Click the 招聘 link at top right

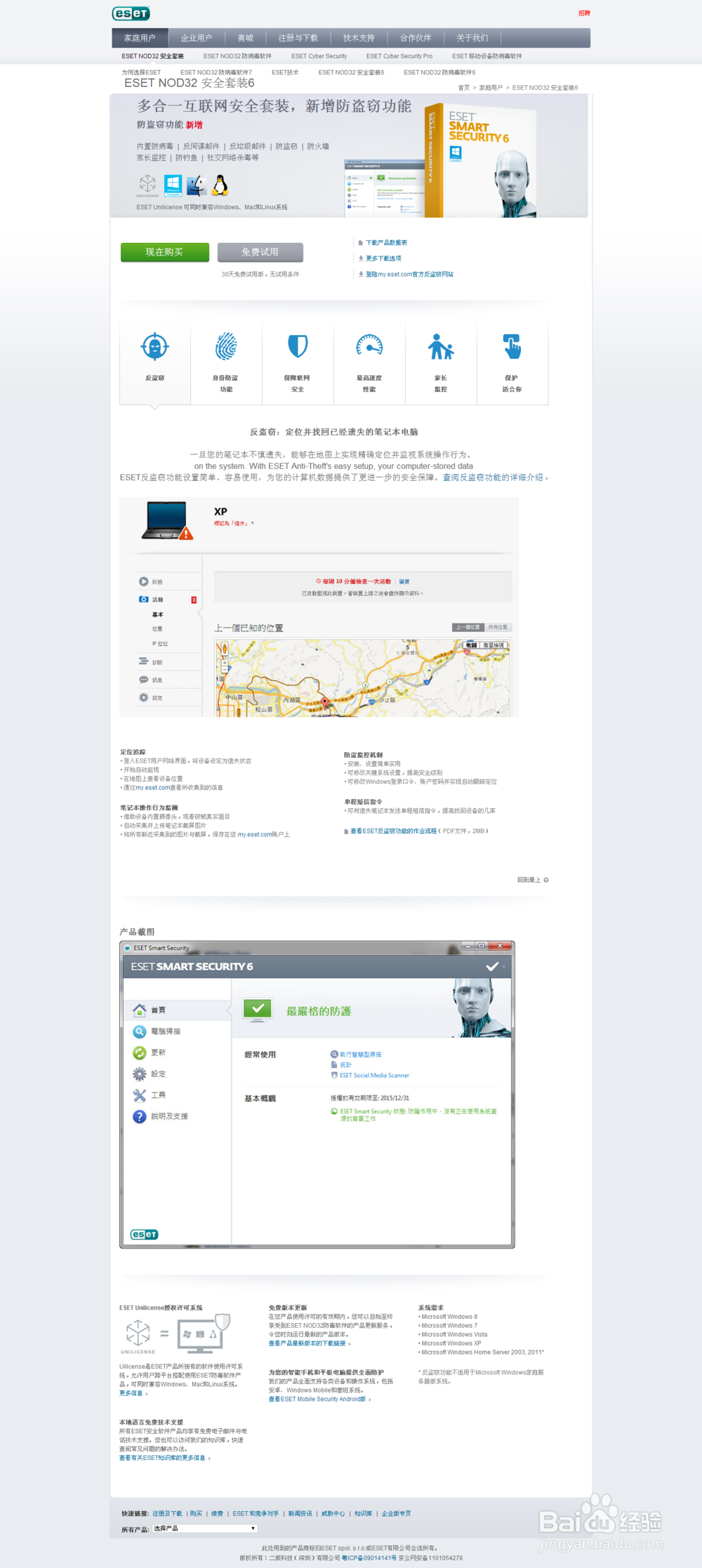584,13
